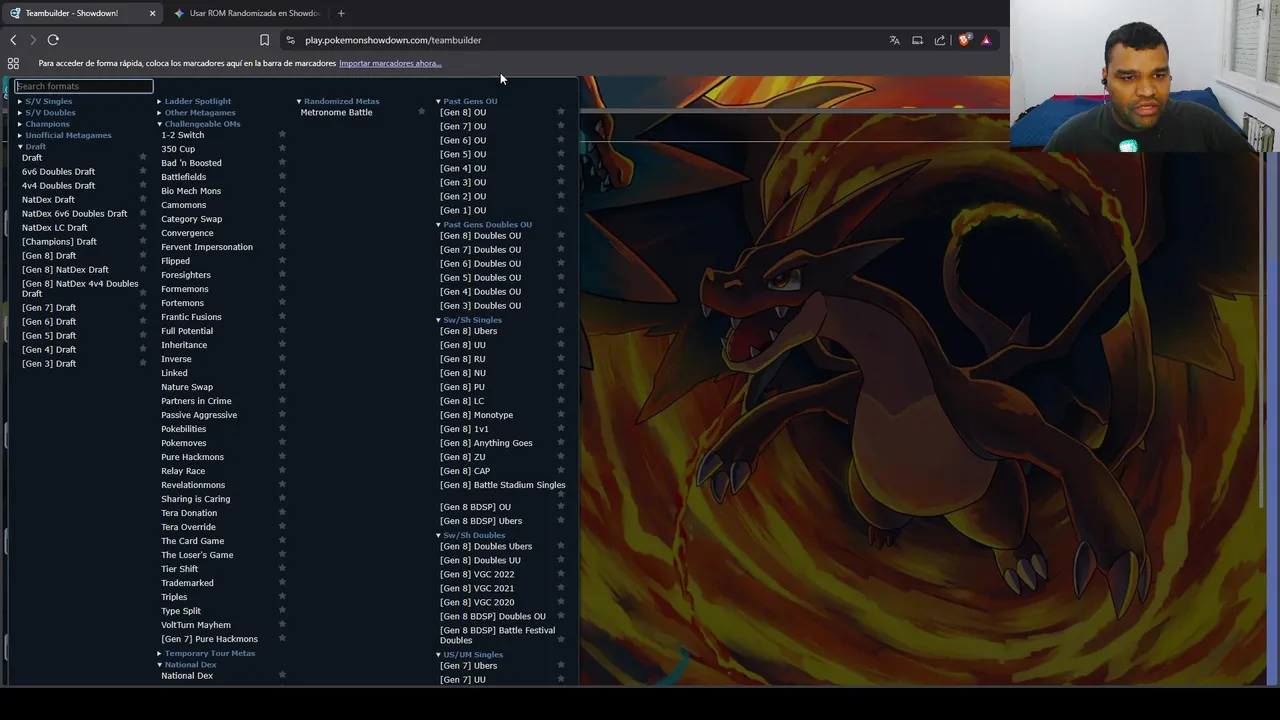Viewport: 1280px width, 720px height.
Task: Expand the Ladder Spotlight section
Action: 194,101
